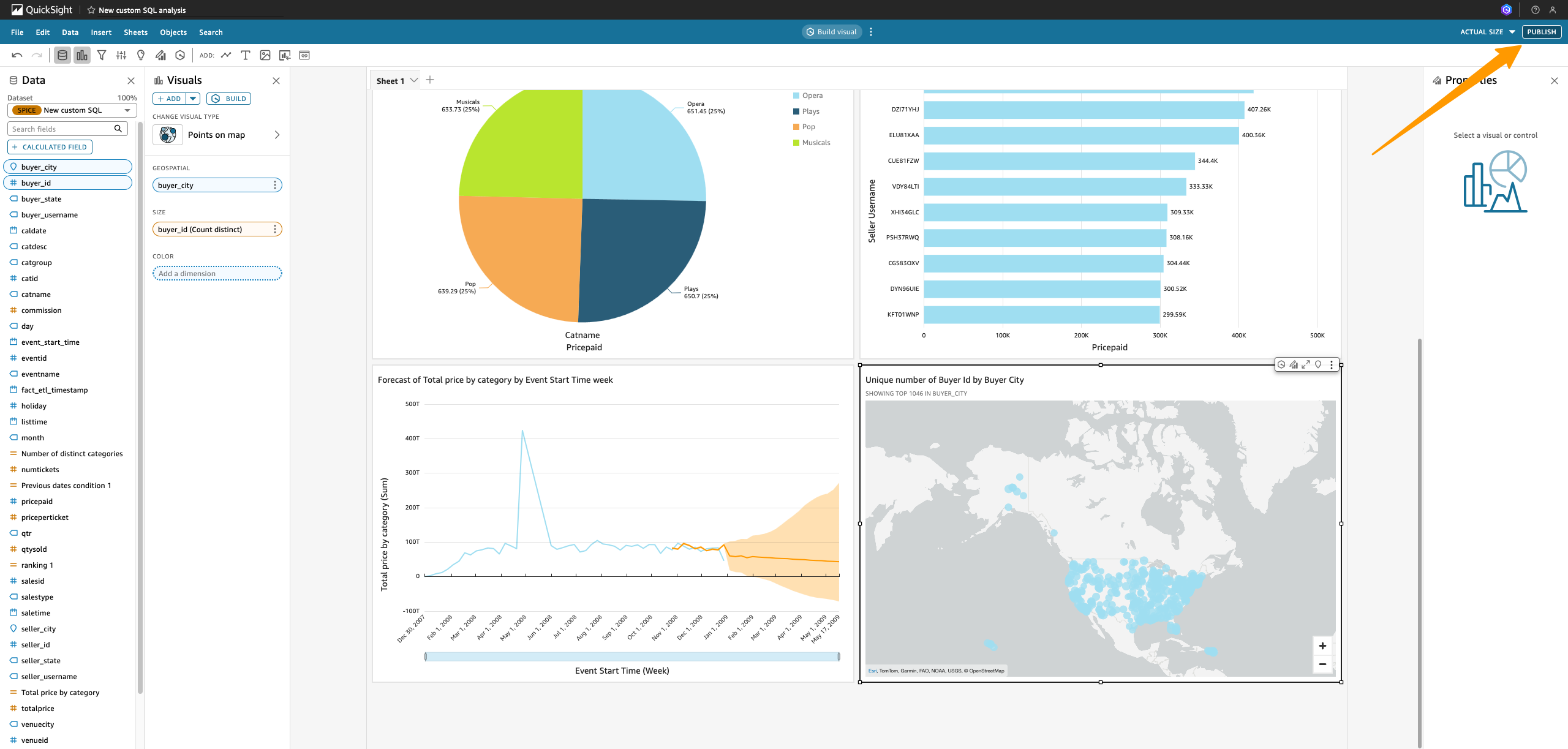This screenshot has height=749, width=1568.
Task: Select the Sheet 1 tab
Action: [390, 81]
